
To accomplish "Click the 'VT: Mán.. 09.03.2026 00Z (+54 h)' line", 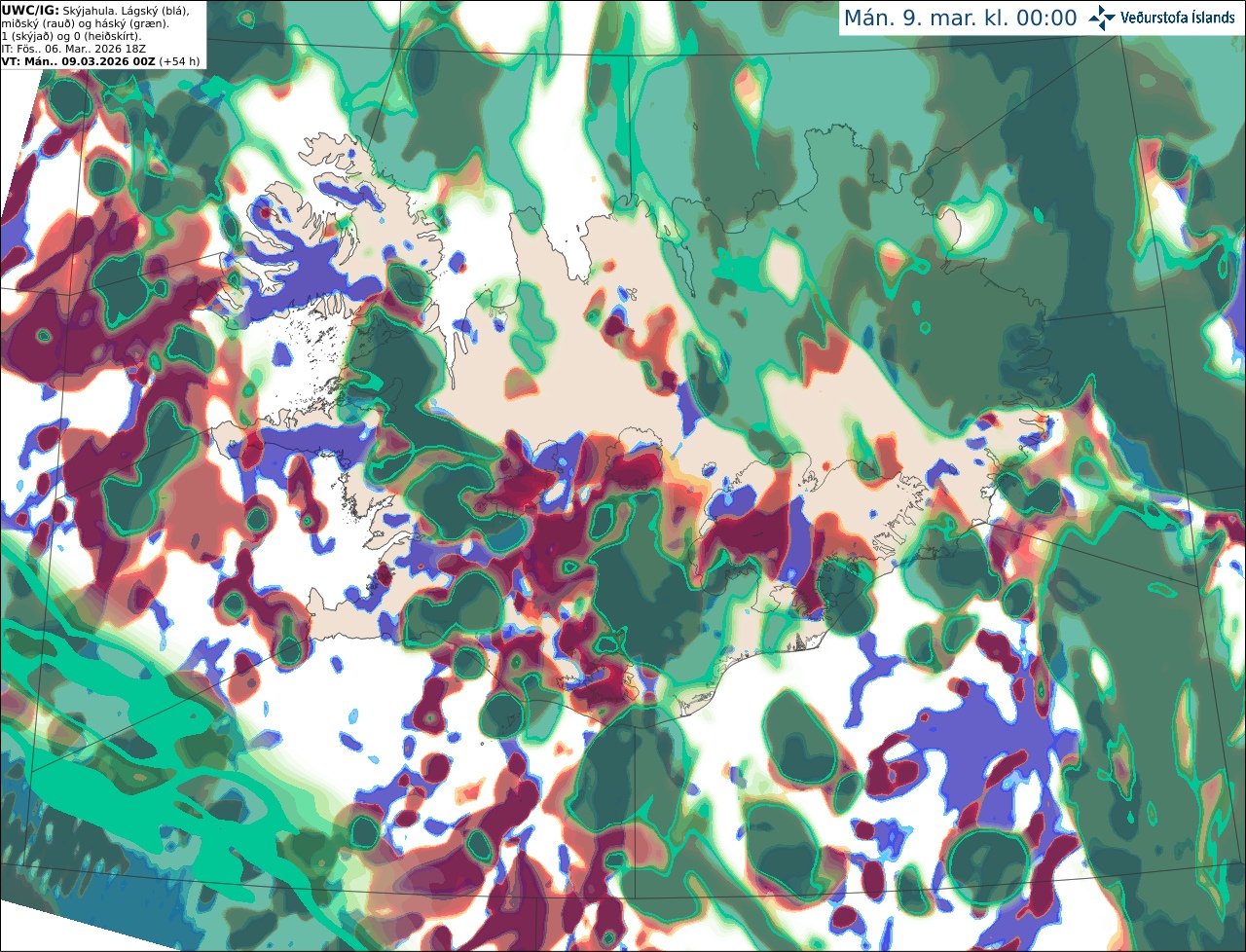I will click(101, 61).
